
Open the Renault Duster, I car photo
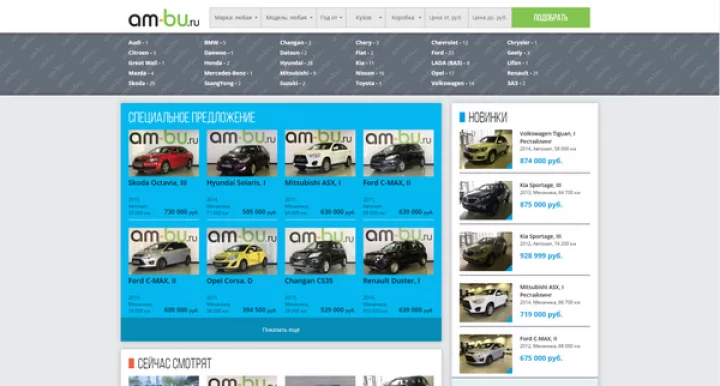pos(398,251)
